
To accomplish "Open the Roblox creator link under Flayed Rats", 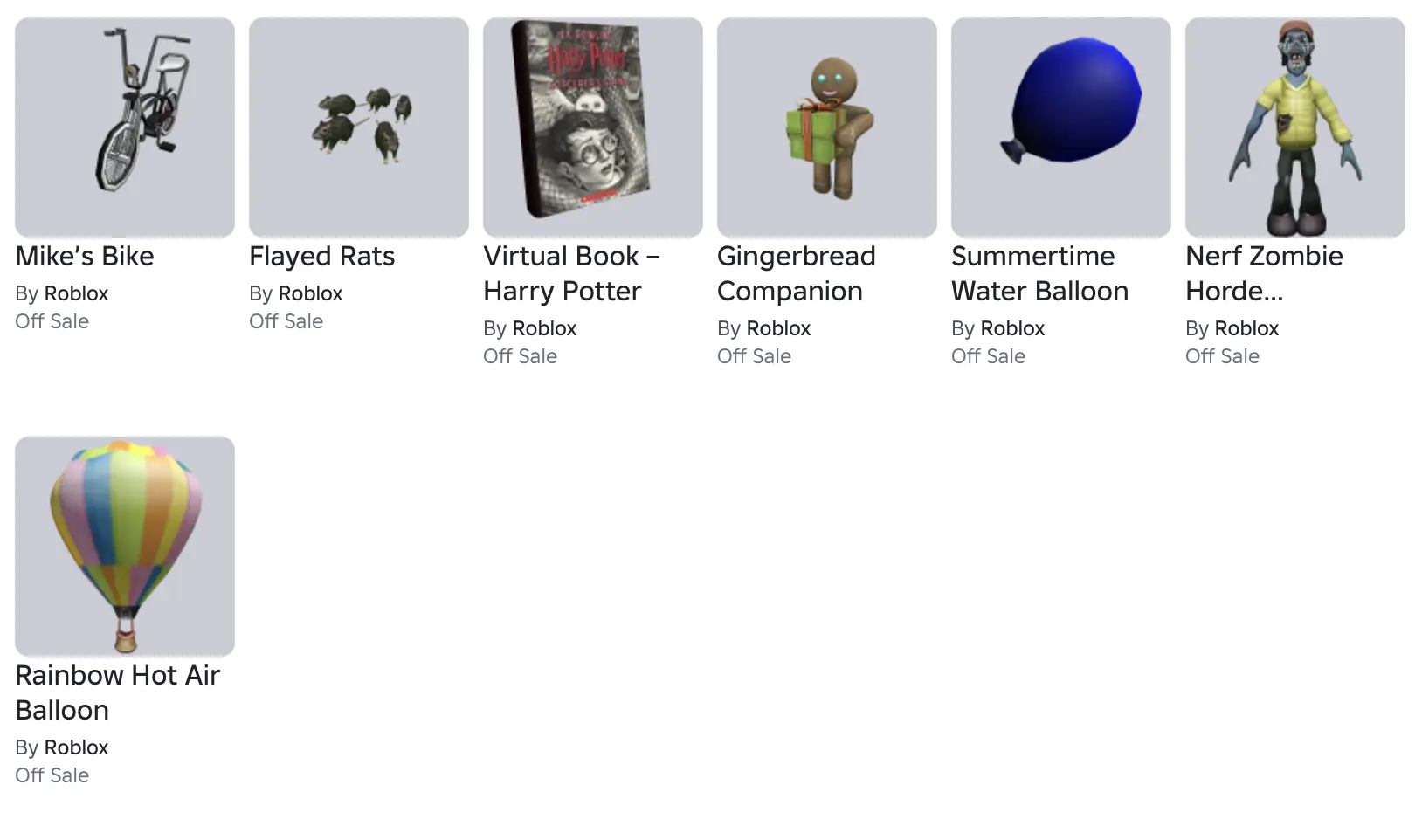I will click(x=310, y=293).
